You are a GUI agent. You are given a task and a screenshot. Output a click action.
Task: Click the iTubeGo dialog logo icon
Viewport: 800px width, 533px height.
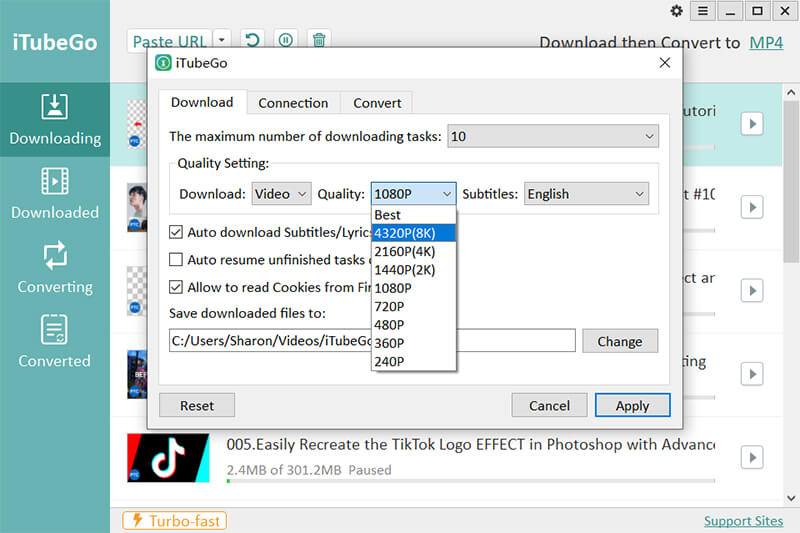[163, 63]
